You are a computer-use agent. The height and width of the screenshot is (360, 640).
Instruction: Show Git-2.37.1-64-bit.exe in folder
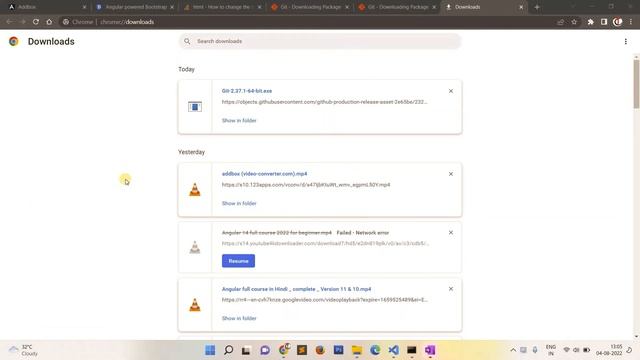click(x=239, y=120)
